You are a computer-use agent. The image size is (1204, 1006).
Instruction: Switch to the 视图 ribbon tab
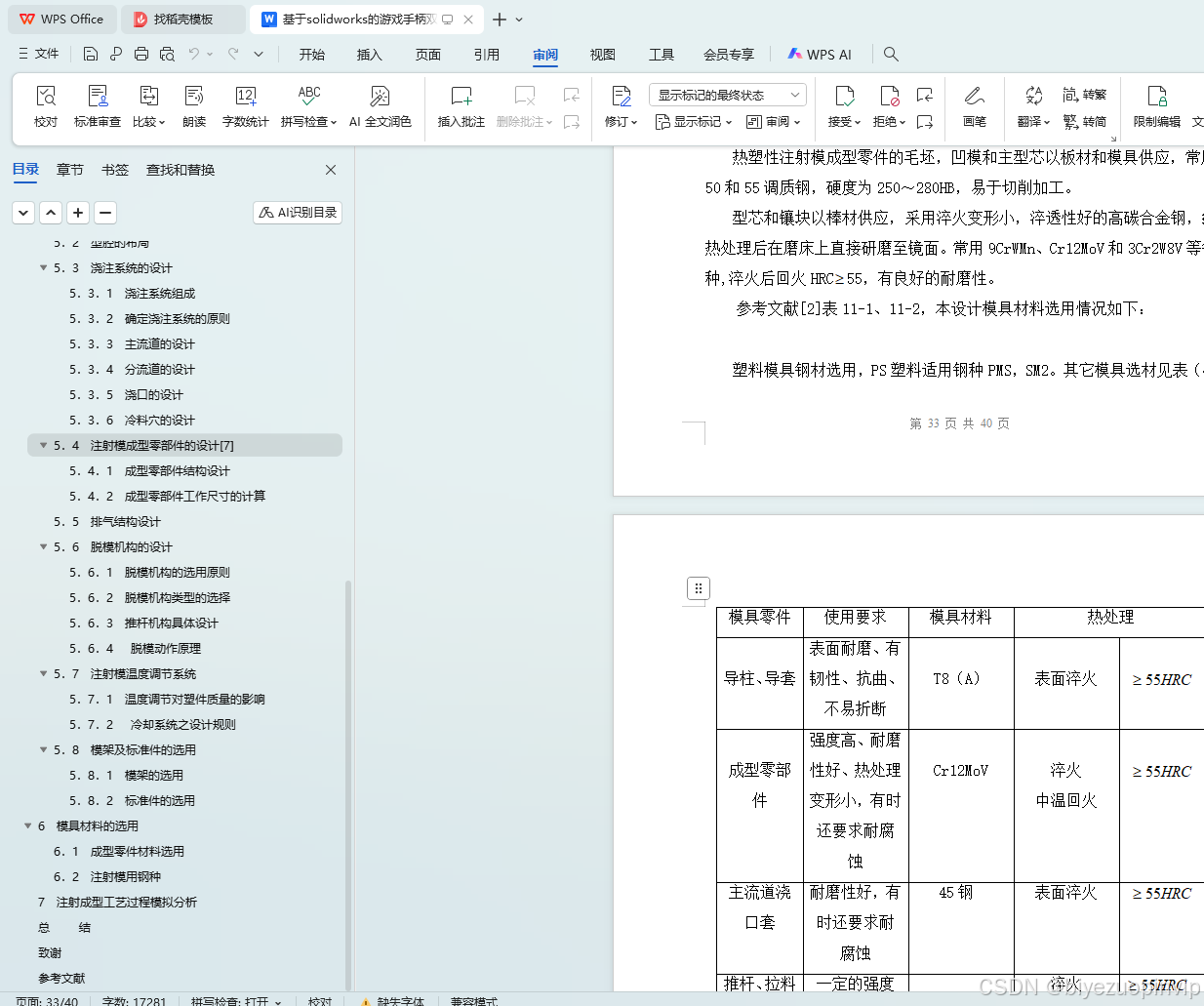603,55
